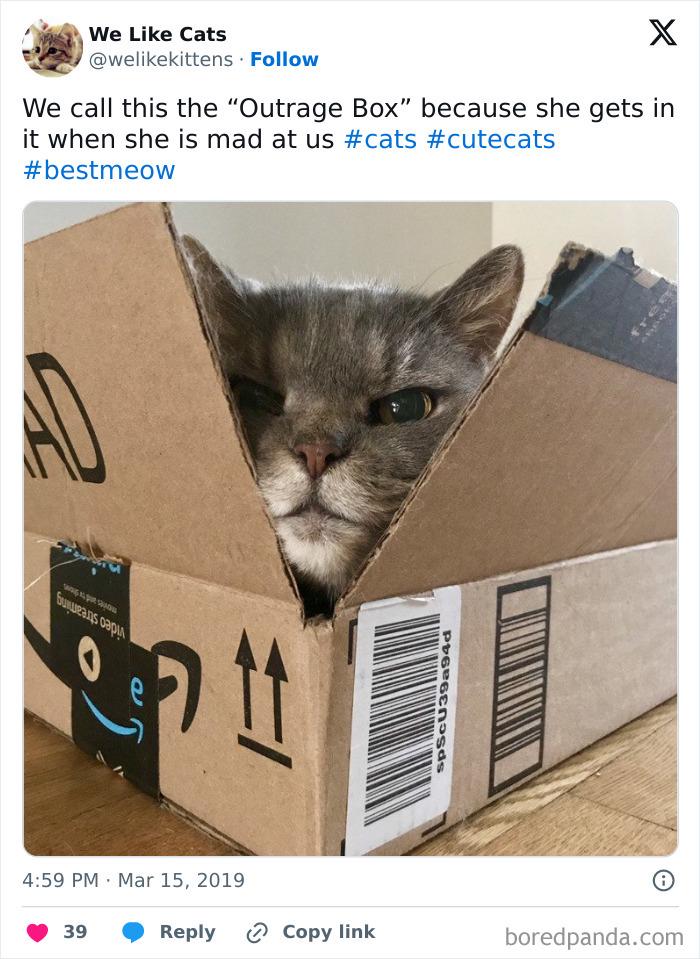Click the X logo icon
The image size is (700, 959).
coord(663,32)
